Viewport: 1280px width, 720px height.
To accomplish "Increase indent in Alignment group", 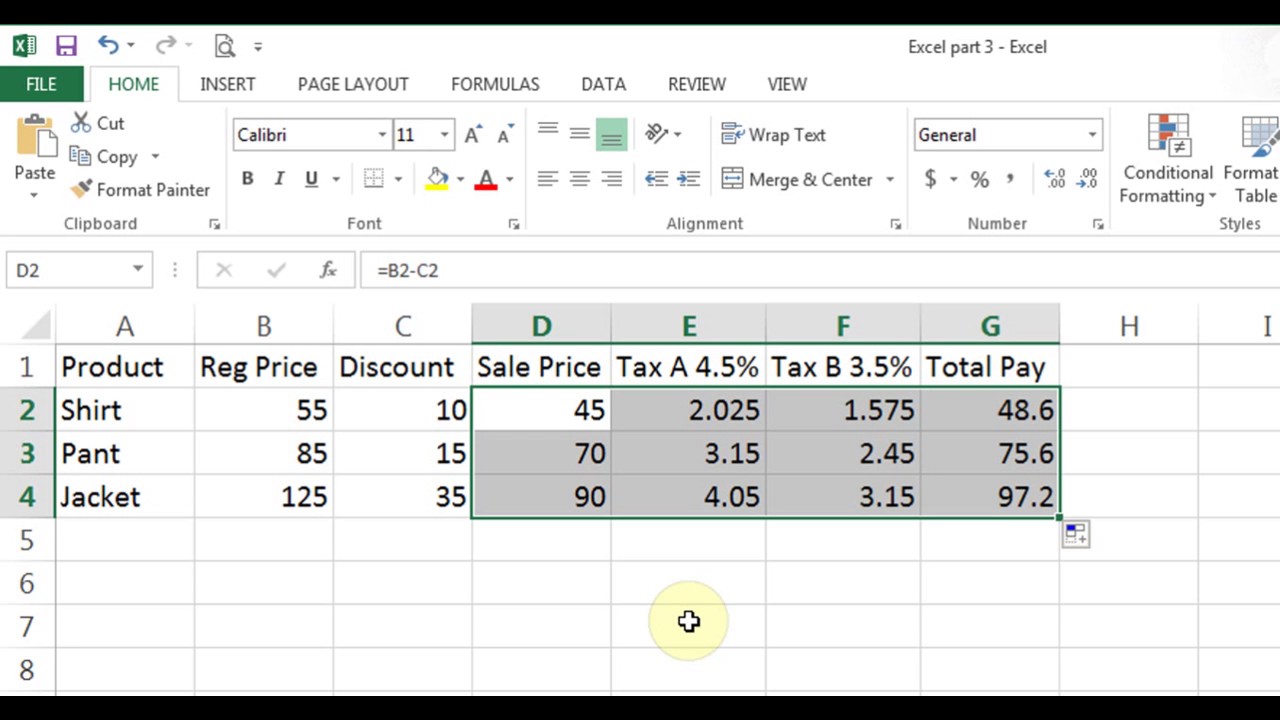I will tap(689, 179).
